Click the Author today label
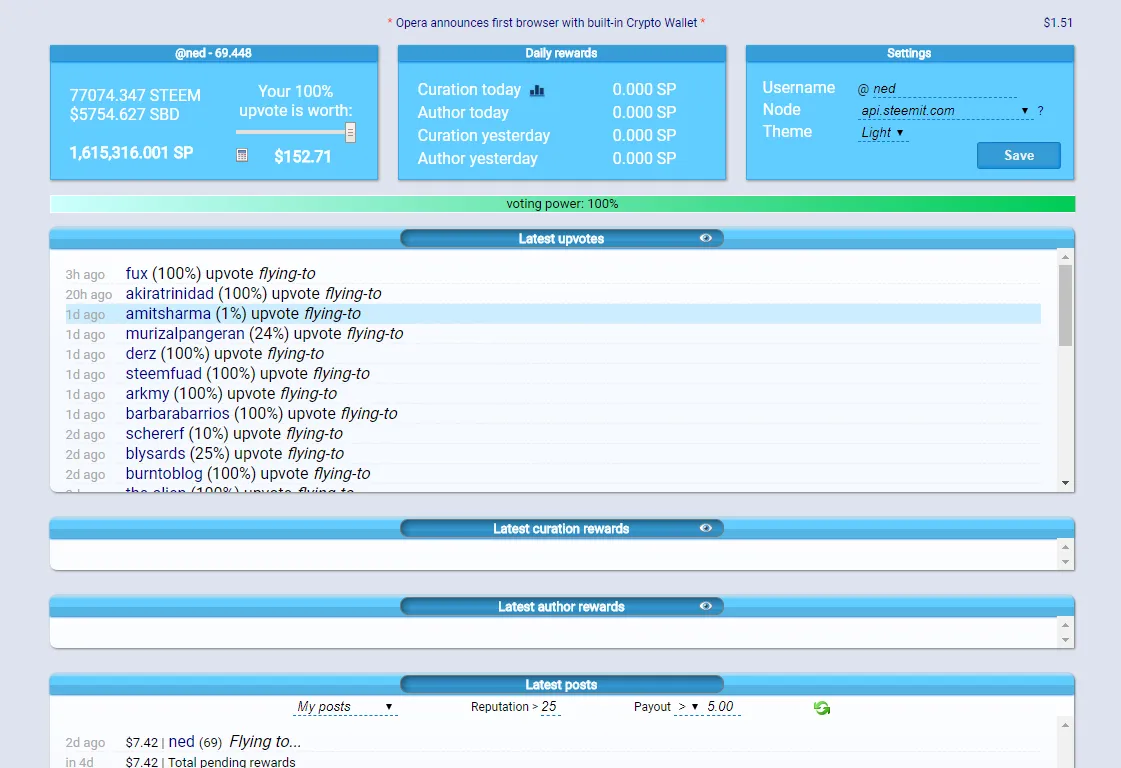1121x768 pixels. [x=463, y=112]
